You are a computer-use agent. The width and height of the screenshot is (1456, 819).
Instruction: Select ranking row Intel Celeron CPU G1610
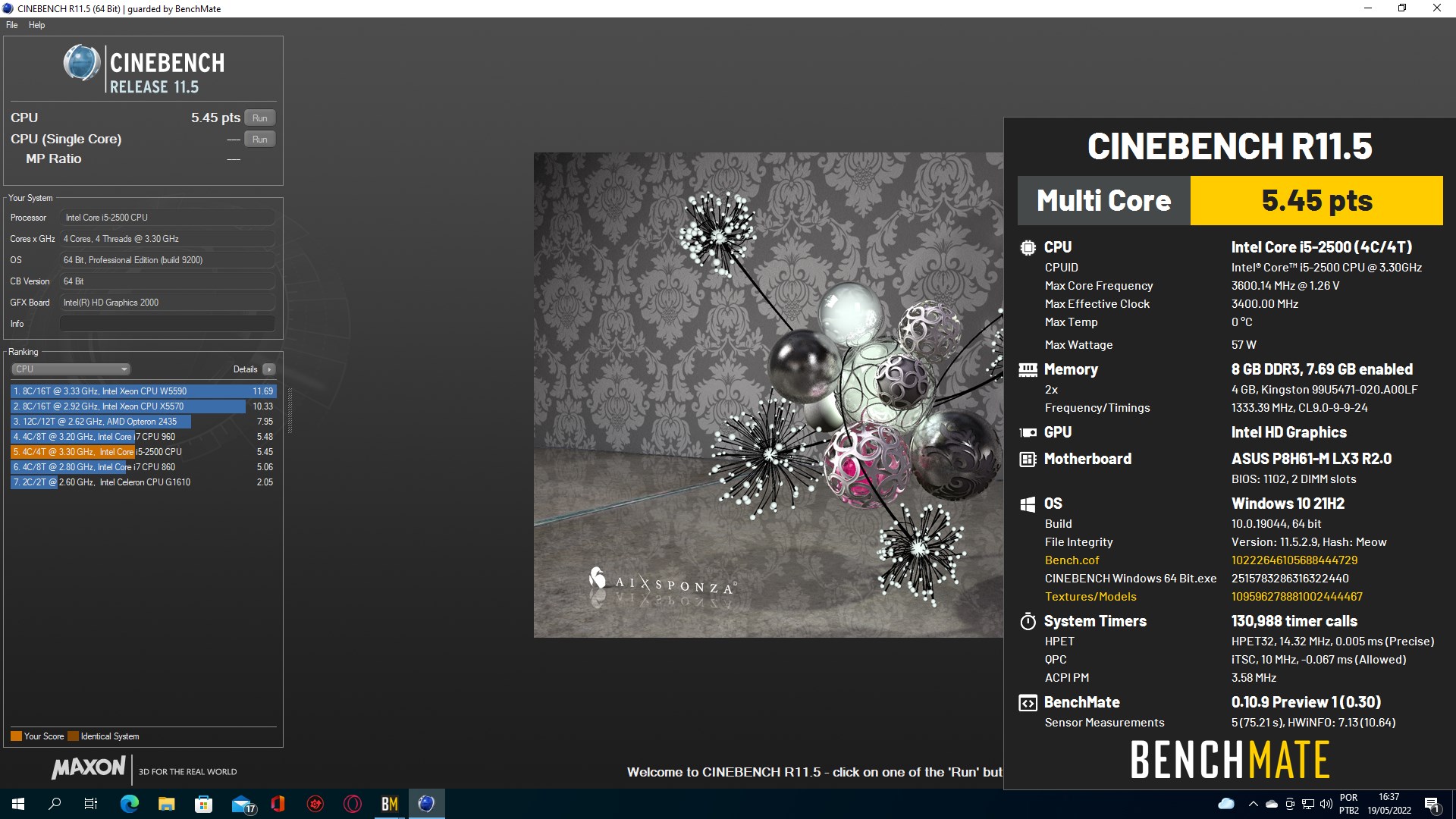pos(143,482)
